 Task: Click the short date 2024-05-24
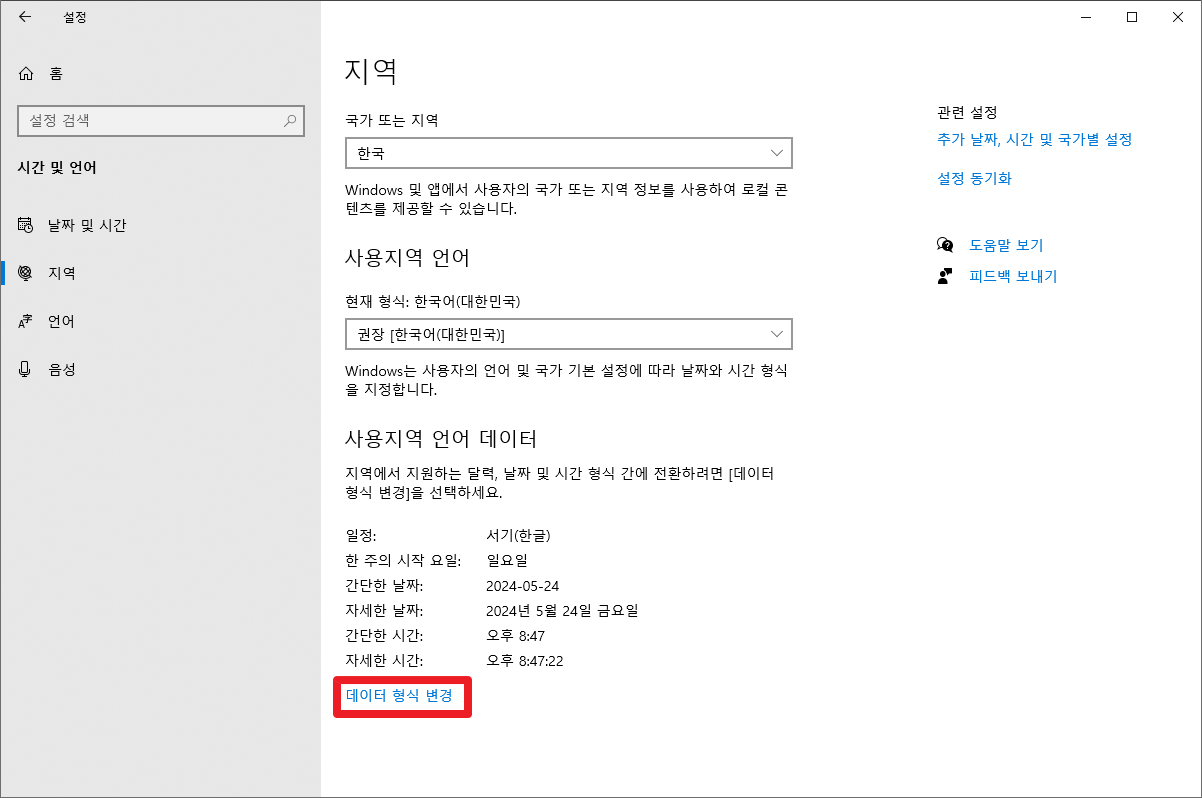pos(522,586)
